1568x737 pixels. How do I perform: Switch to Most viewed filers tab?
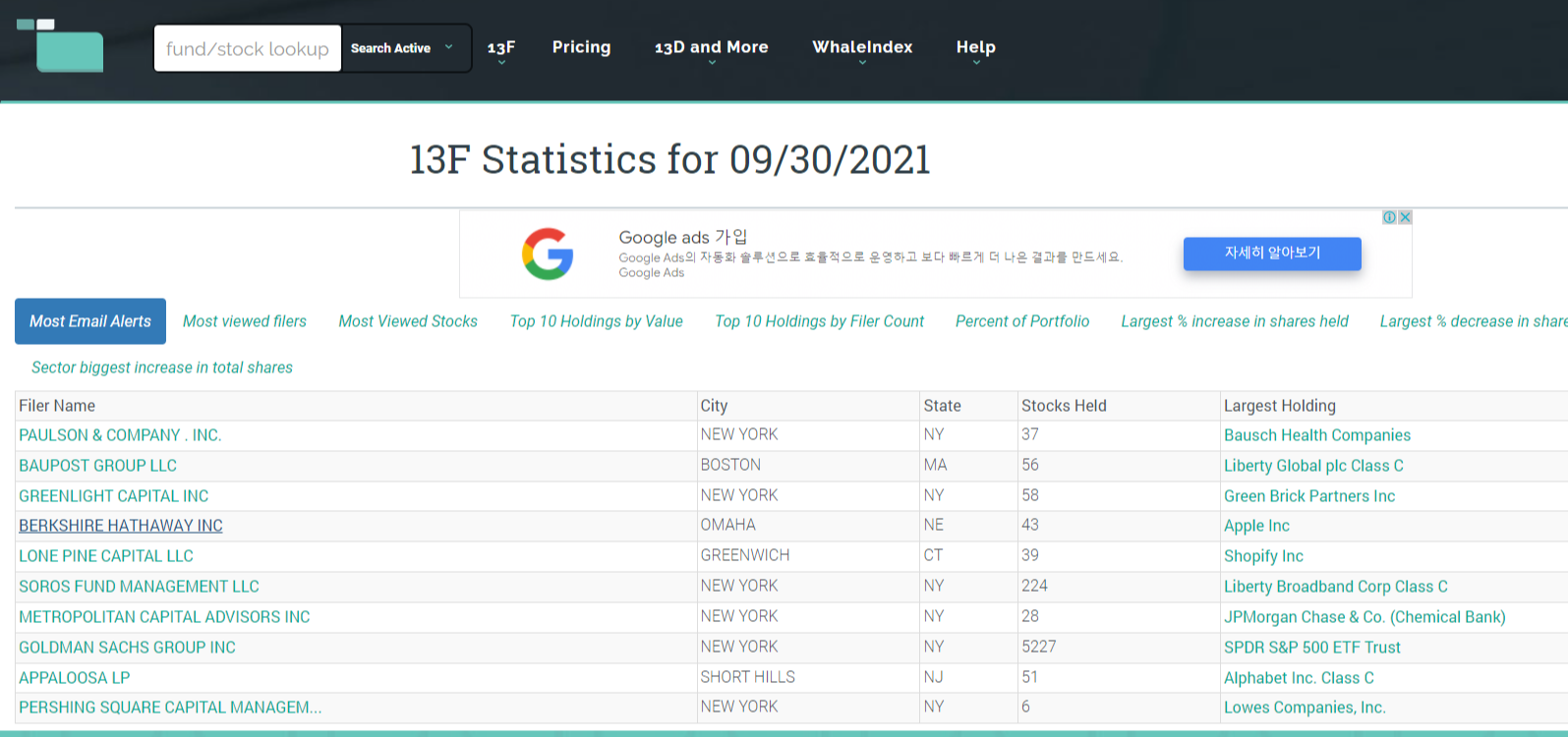245,321
